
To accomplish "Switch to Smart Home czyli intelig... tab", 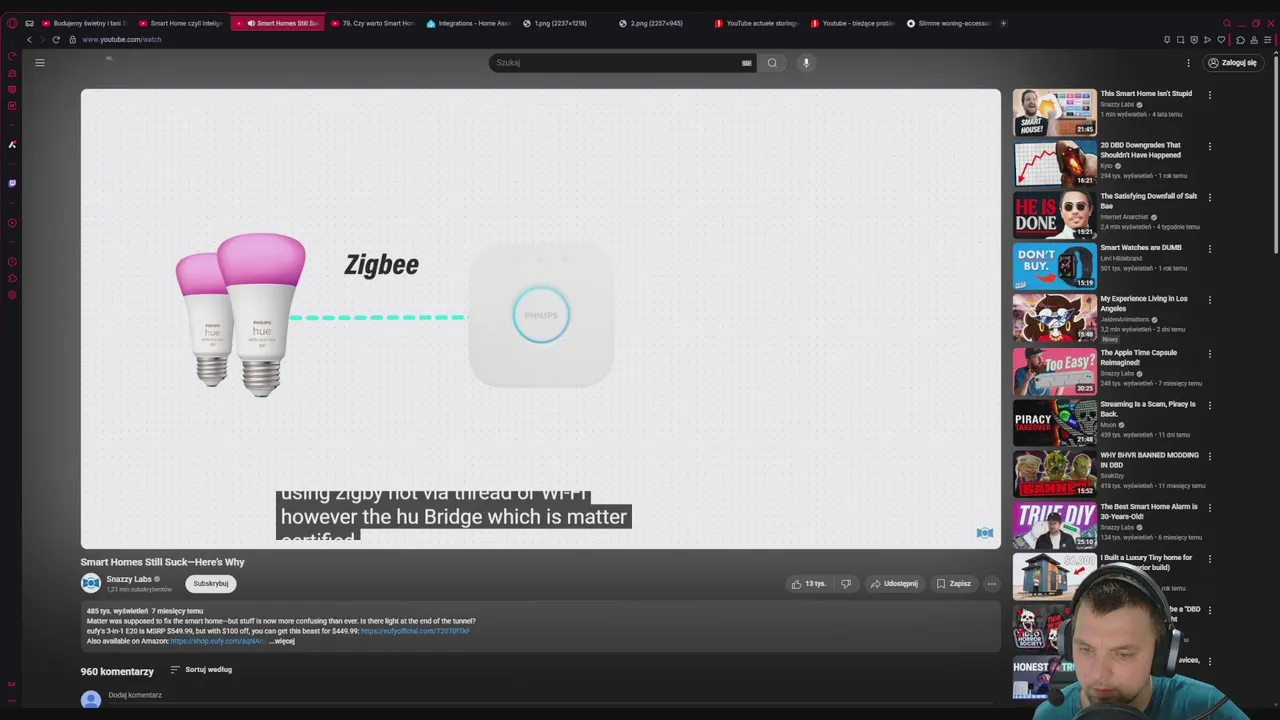I will point(181,23).
